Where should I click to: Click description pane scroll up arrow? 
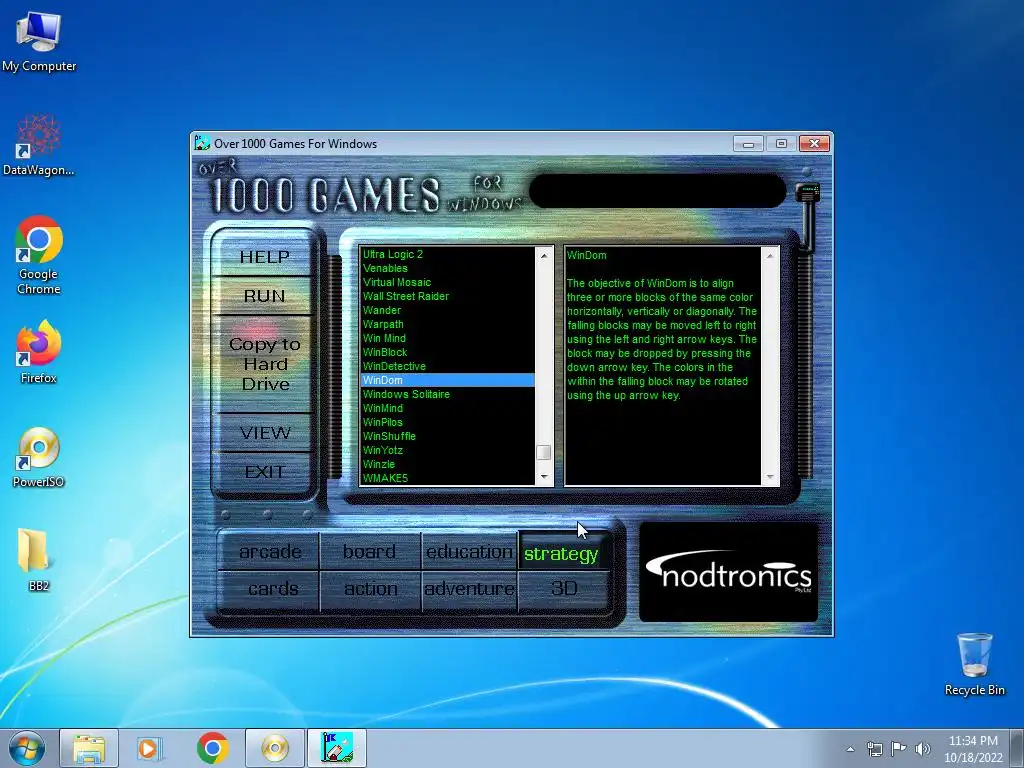click(770, 255)
